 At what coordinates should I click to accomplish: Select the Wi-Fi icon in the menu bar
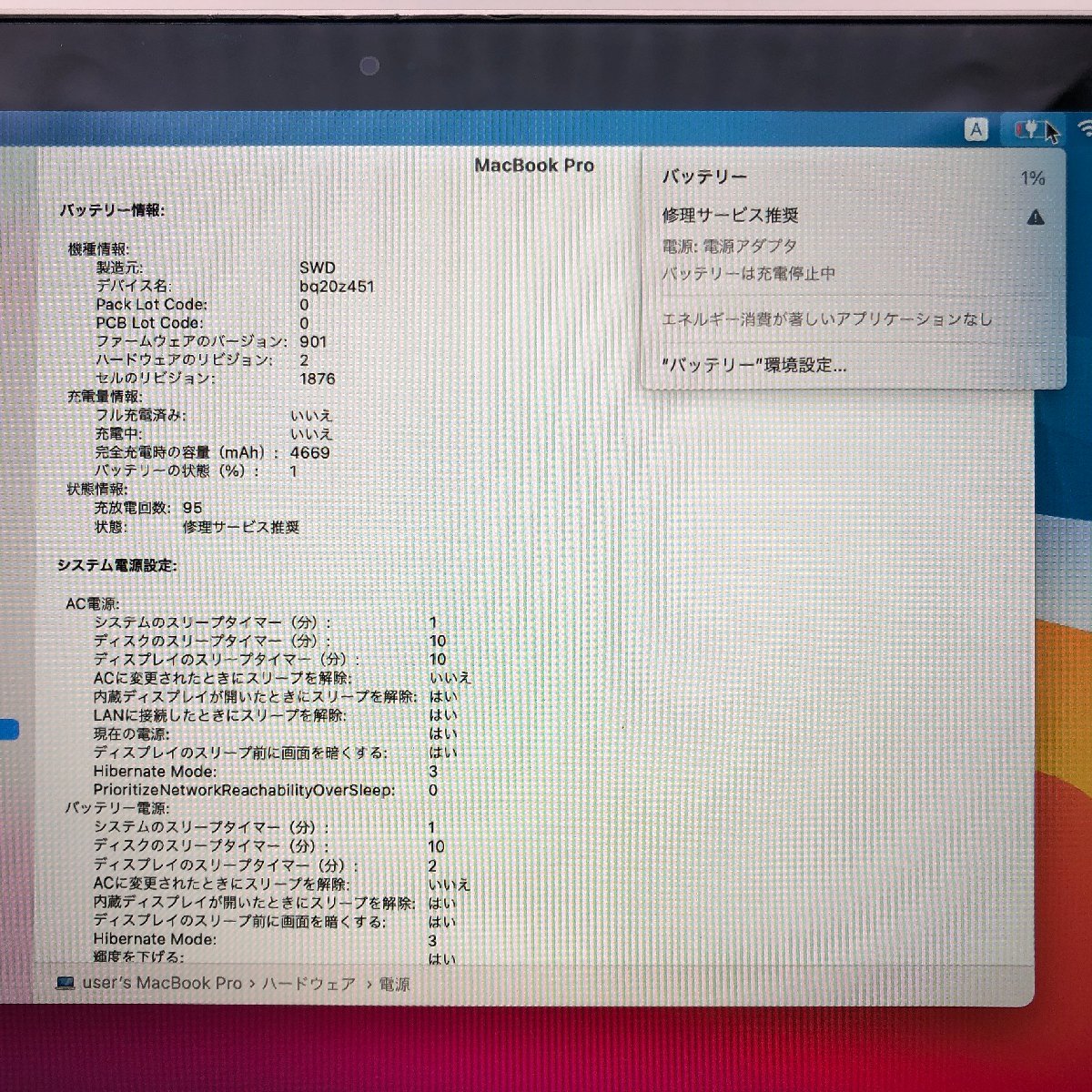[x=1085, y=127]
